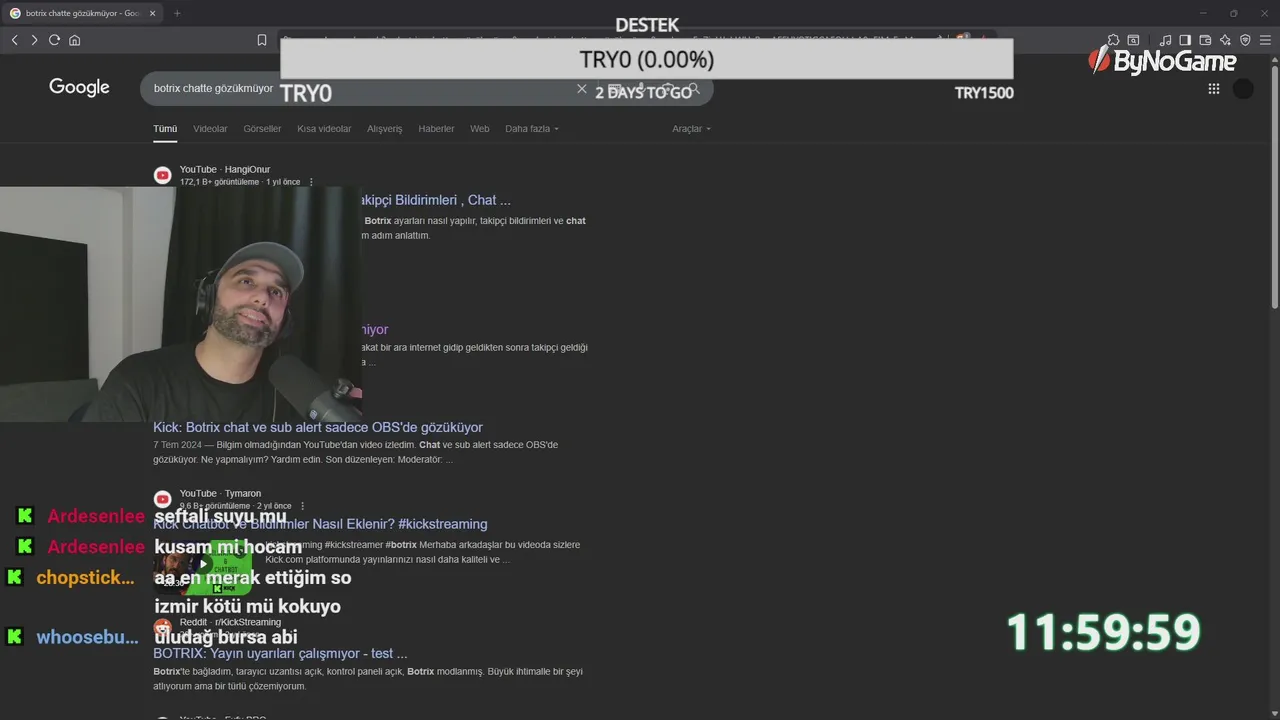
Task: Click the VPN shield icon
Action: (x=1245, y=40)
